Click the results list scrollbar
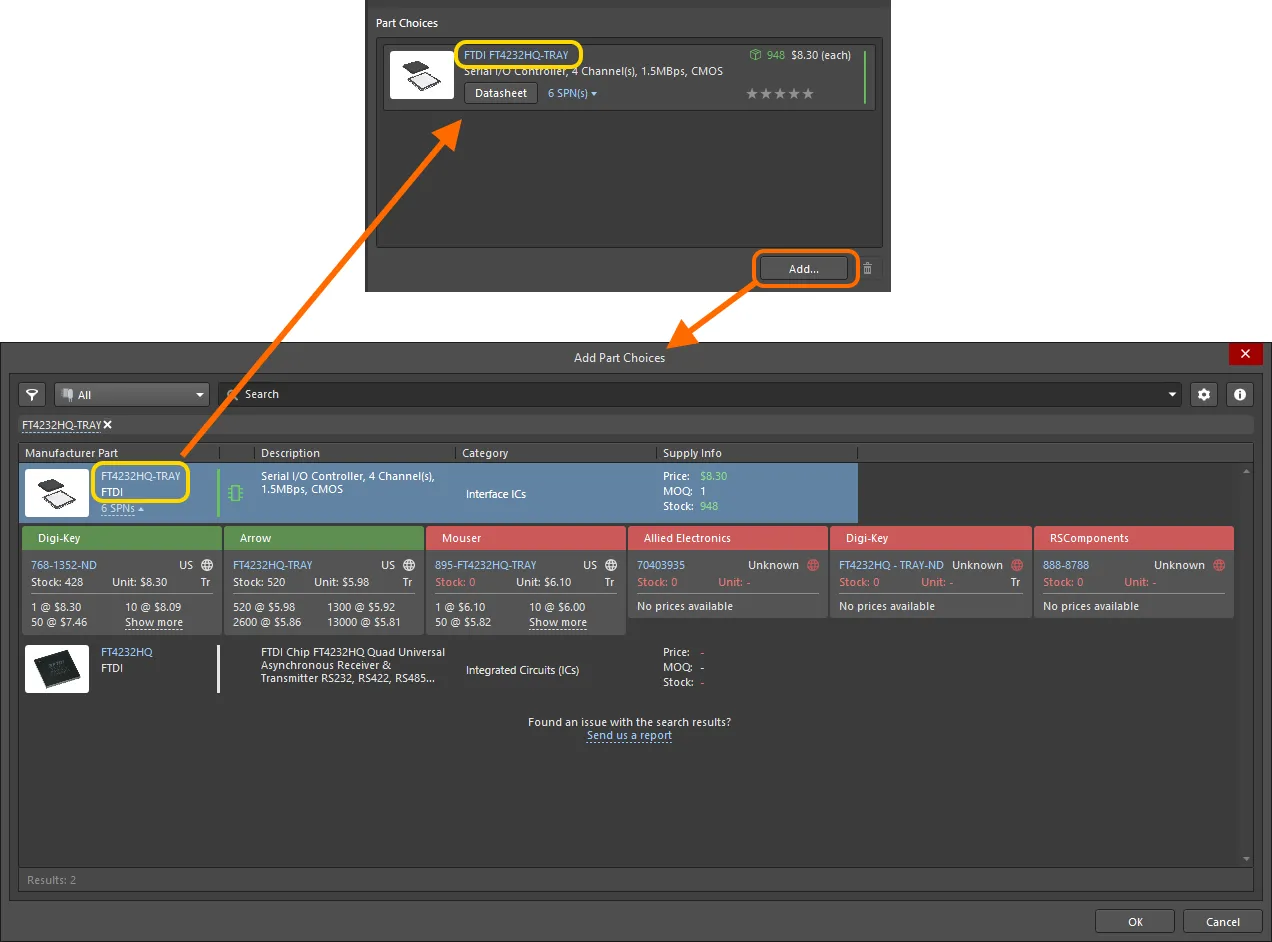The height and width of the screenshot is (942, 1272). [1246, 664]
